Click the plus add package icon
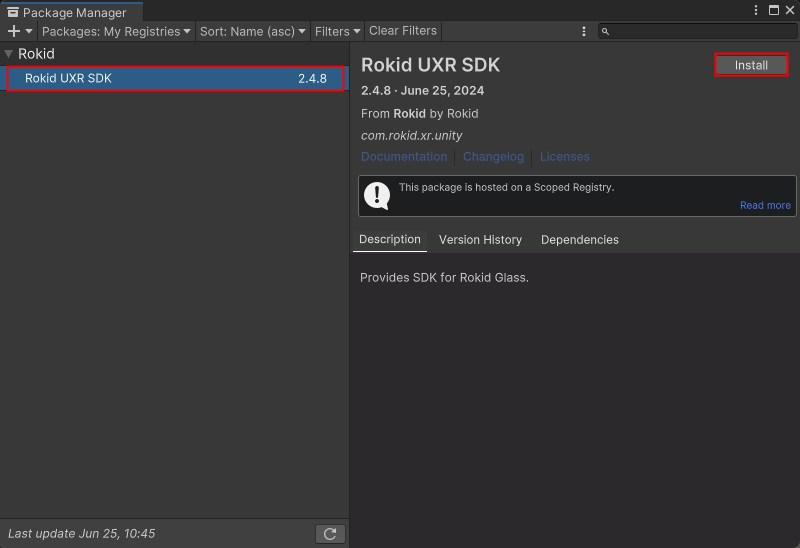This screenshot has height=548, width=800. (14, 31)
